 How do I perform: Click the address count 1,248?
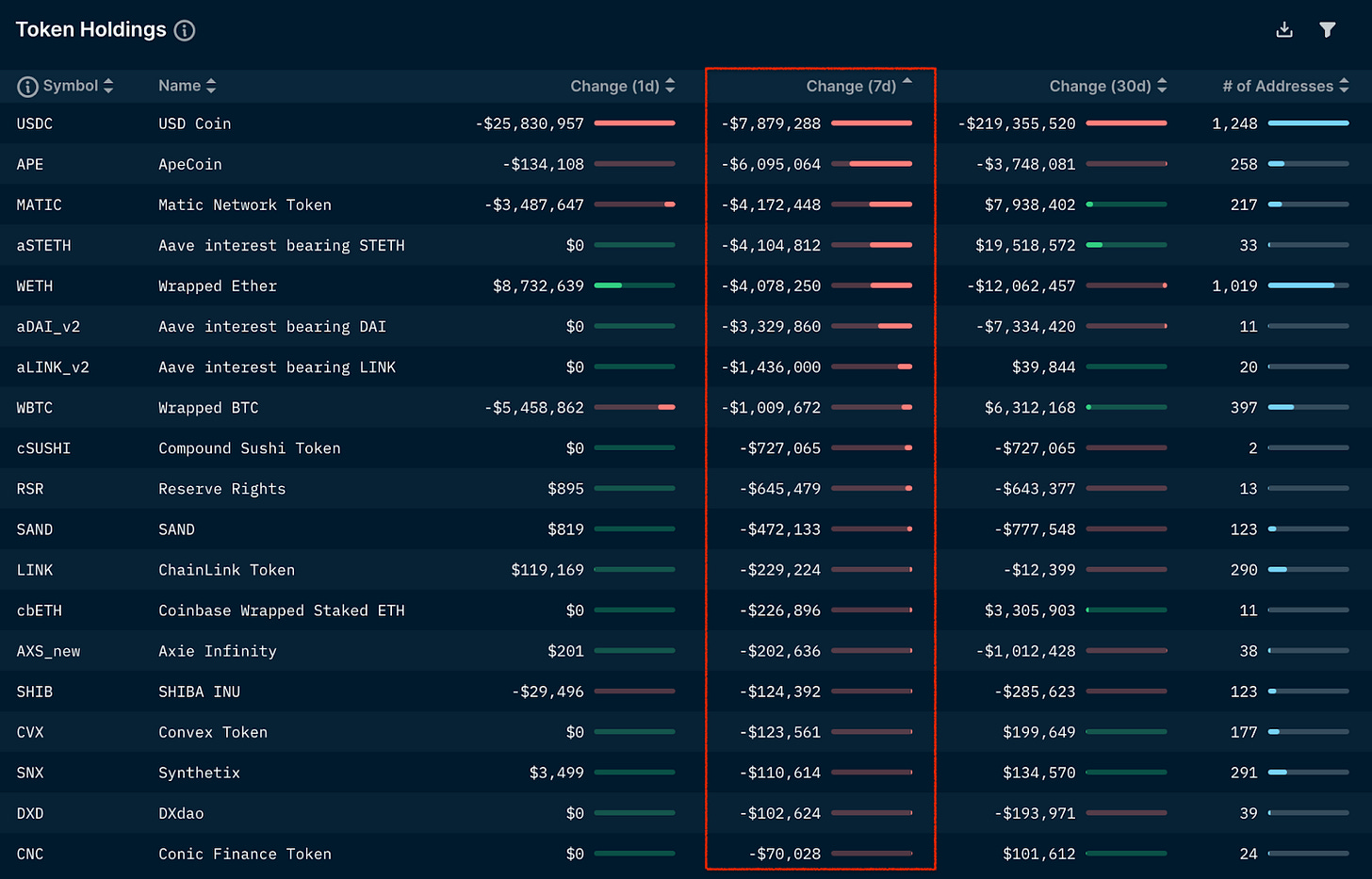click(x=1234, y=123)
